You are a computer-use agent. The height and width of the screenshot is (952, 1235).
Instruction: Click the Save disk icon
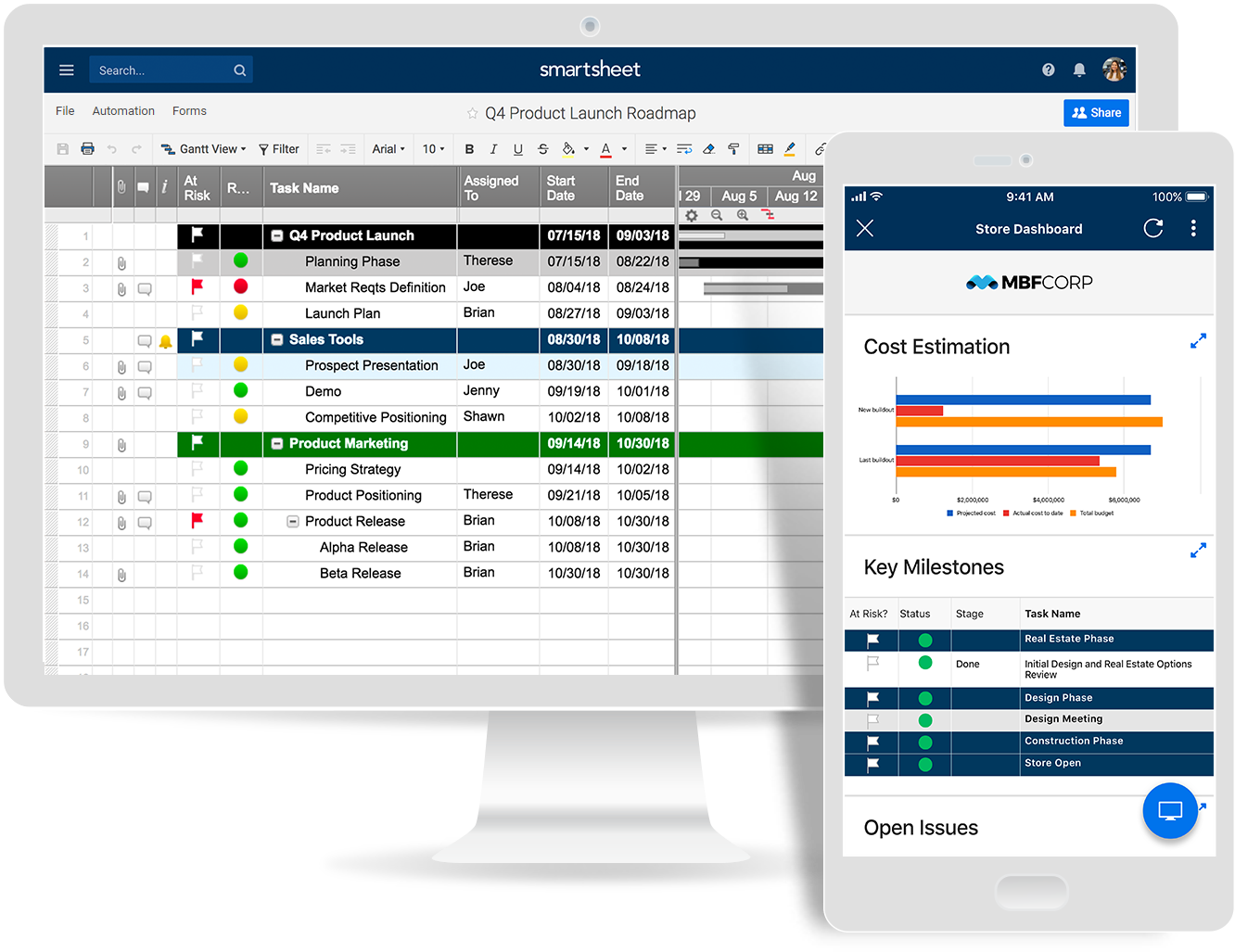63,149
